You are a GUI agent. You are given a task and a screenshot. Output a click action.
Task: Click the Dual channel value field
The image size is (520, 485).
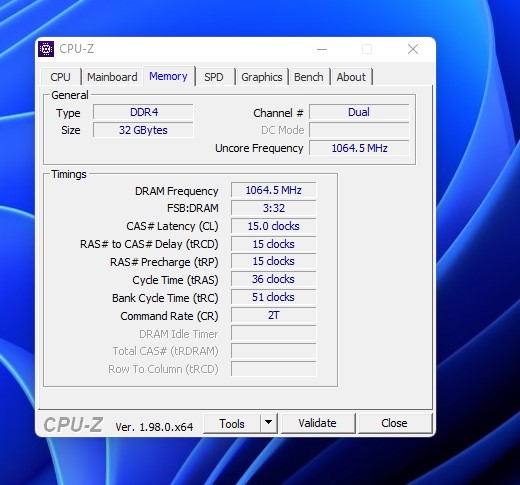click(359, 112)
